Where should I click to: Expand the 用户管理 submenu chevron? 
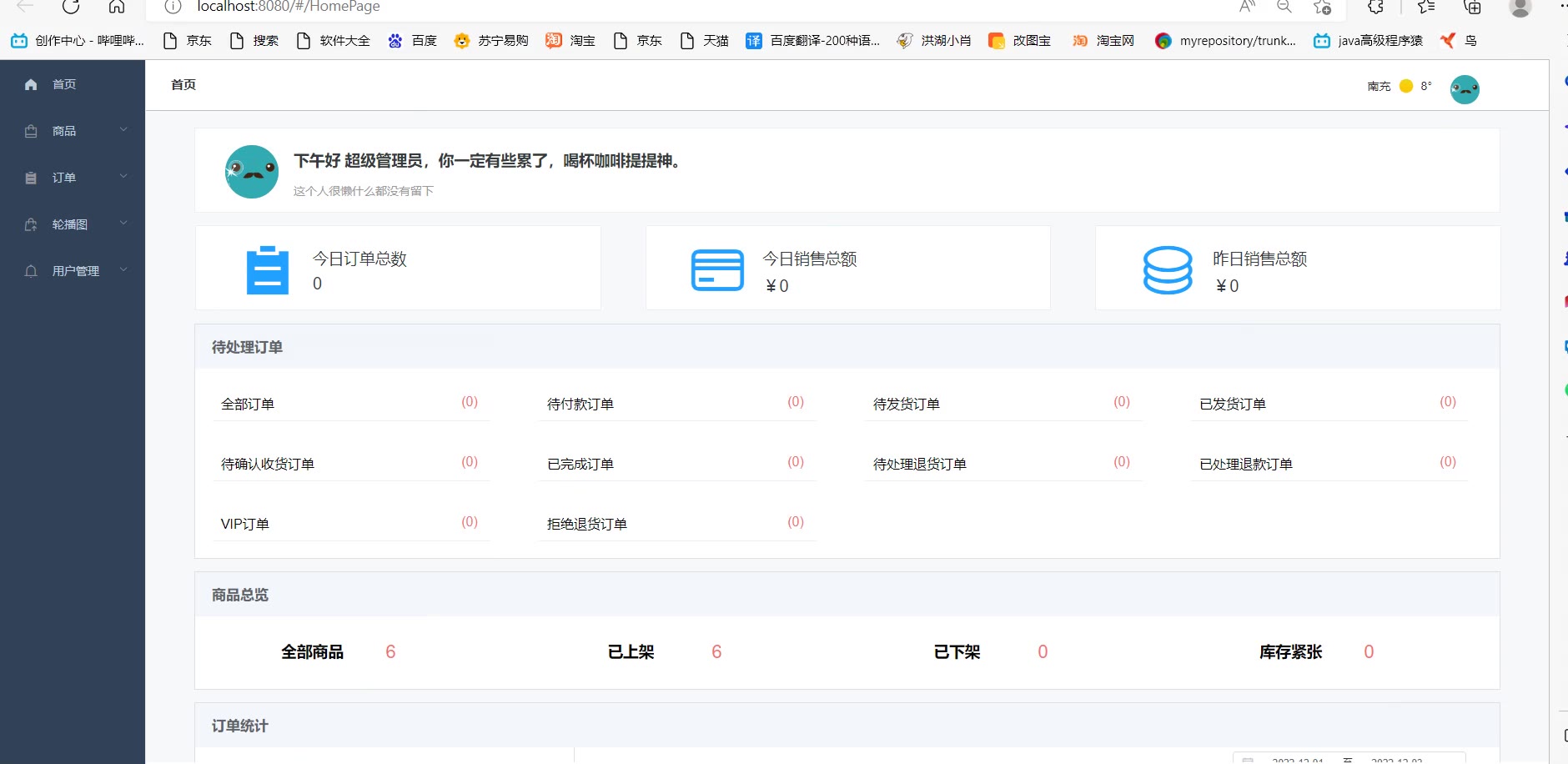[x=123, y=269]
